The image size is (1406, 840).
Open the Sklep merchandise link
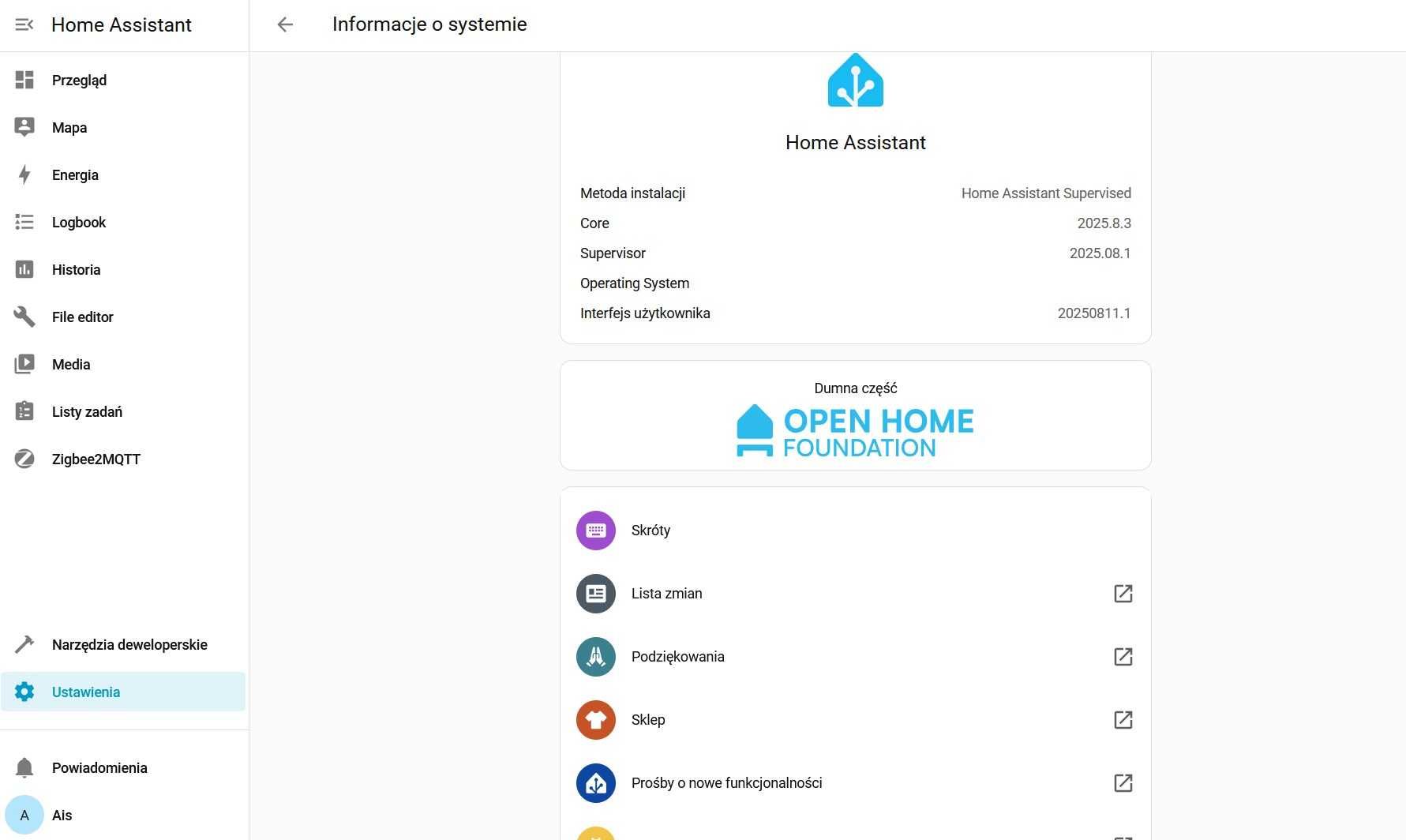856,720
